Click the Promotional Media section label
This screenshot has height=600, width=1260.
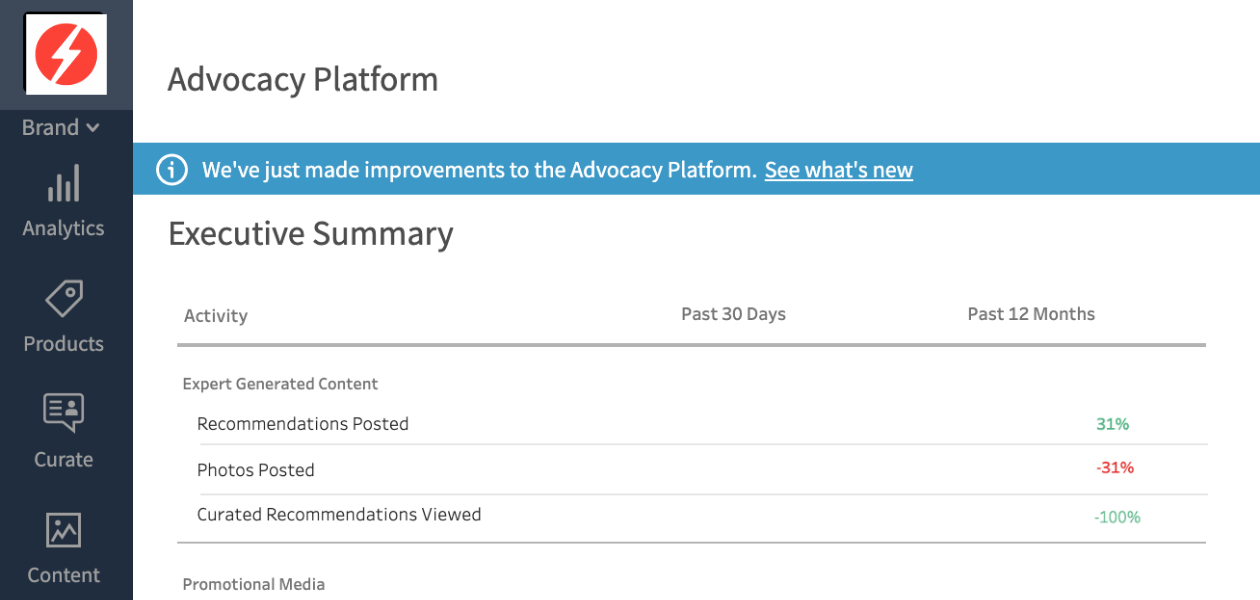(x=254, y=584)
